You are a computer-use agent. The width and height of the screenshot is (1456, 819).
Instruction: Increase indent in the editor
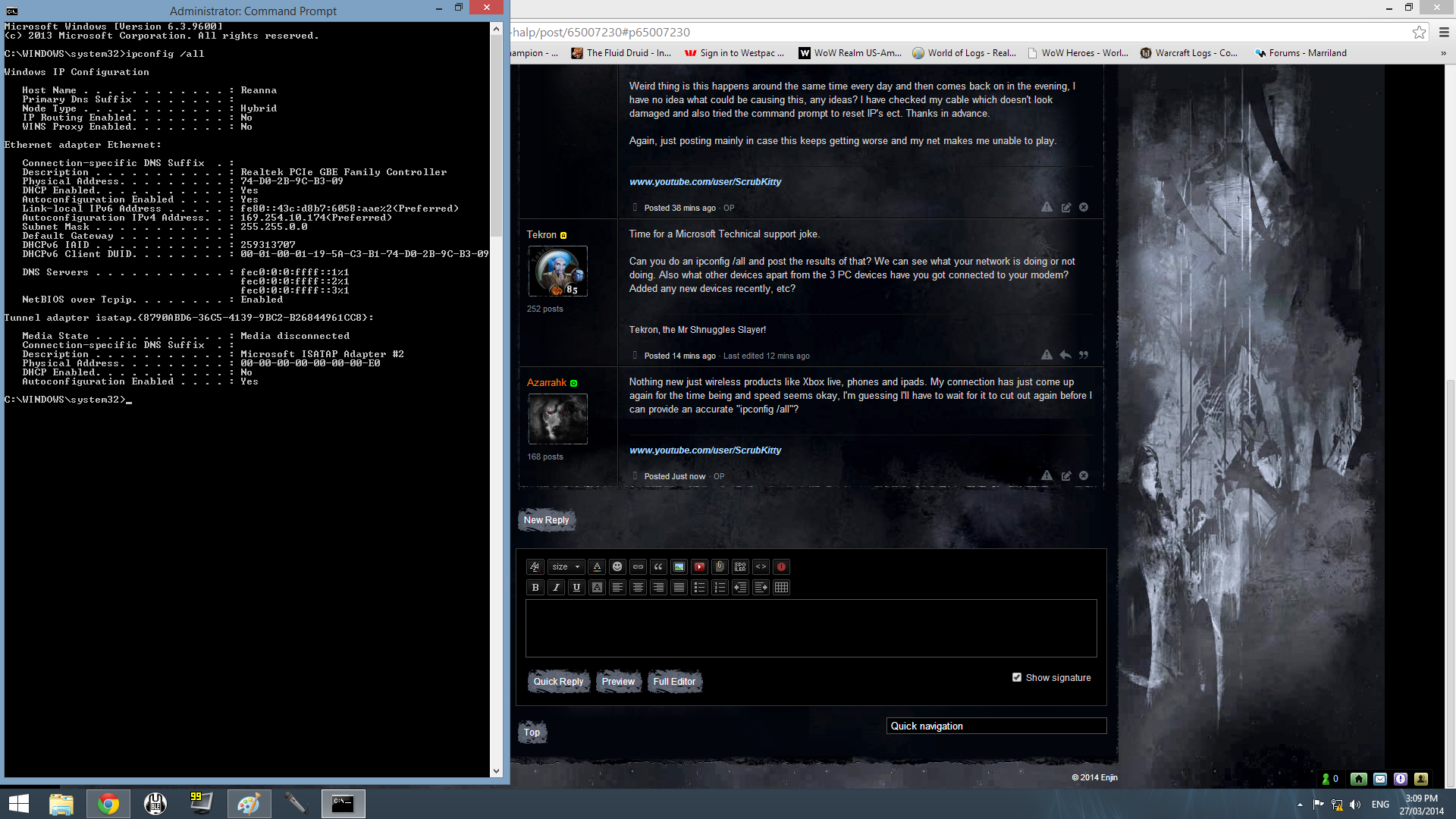(x=761, y=587)
